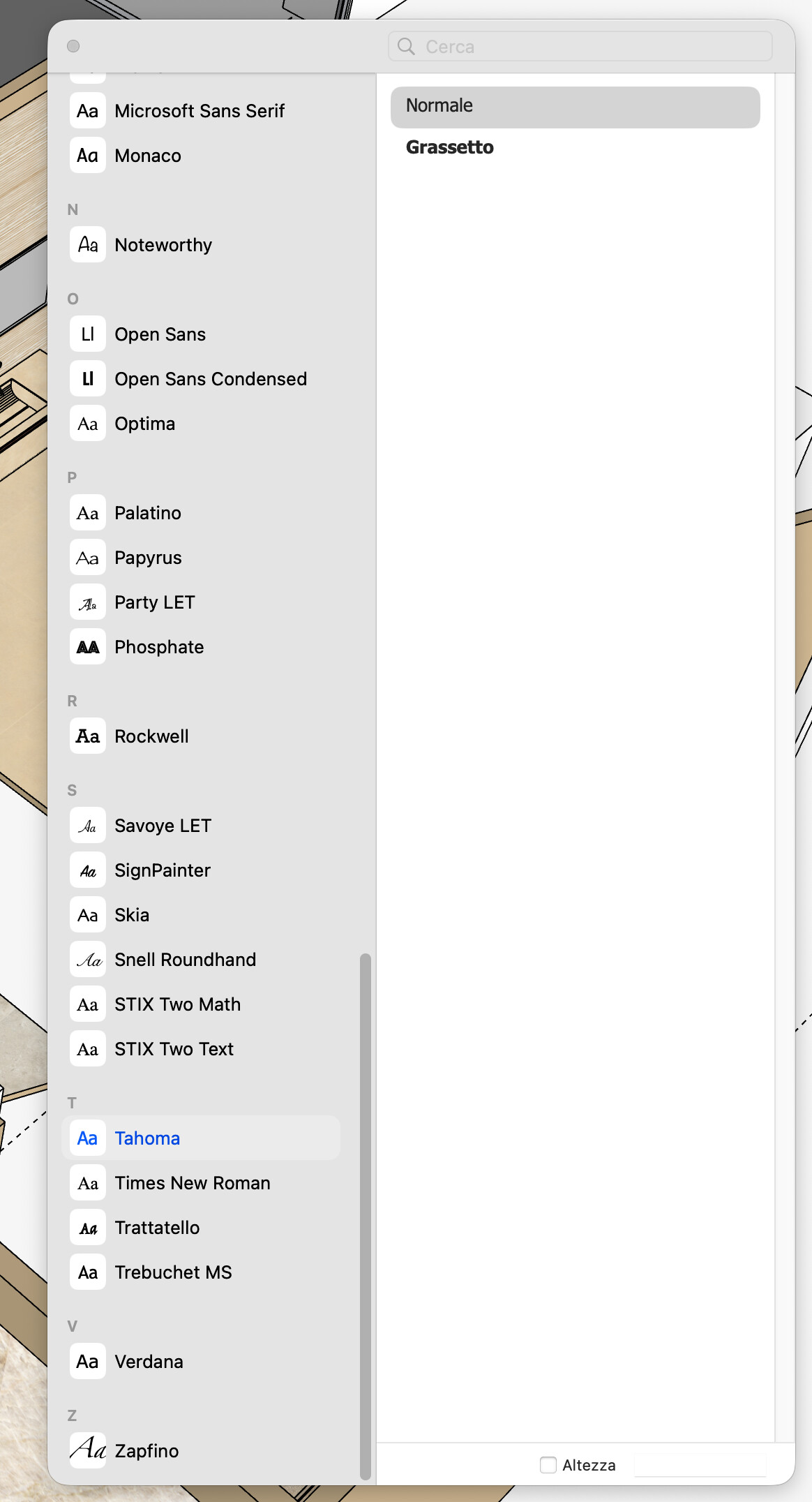Click the magnifying glass search icon
The height and width of the screenshot is (1502, 812).
point(406,47)
